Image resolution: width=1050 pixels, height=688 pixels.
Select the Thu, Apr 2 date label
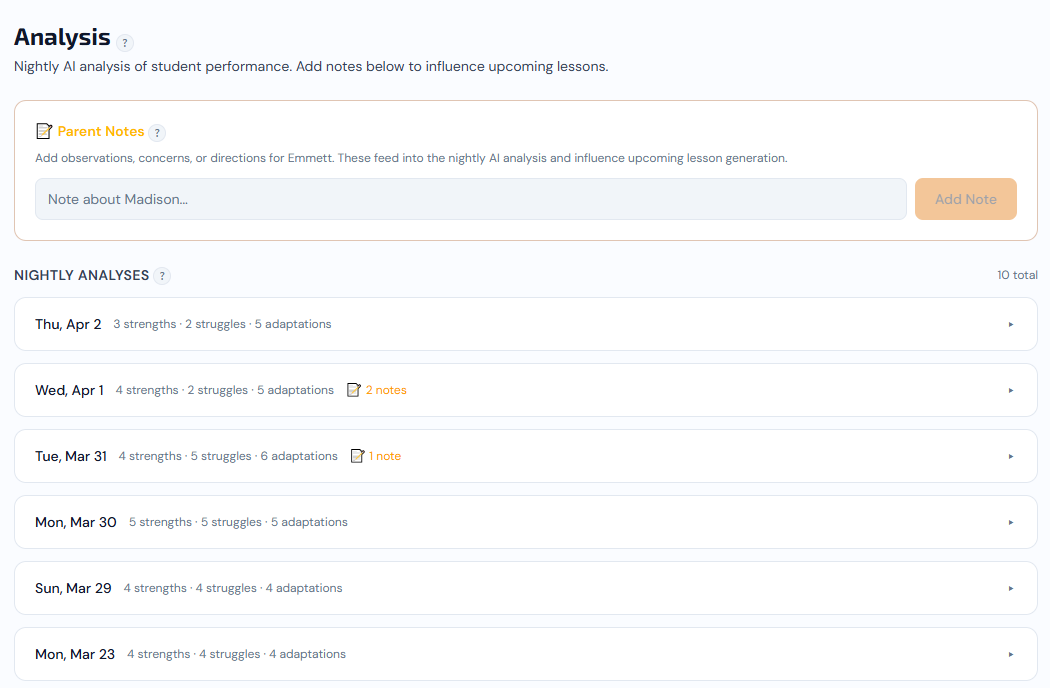click(x=68, y=324)
